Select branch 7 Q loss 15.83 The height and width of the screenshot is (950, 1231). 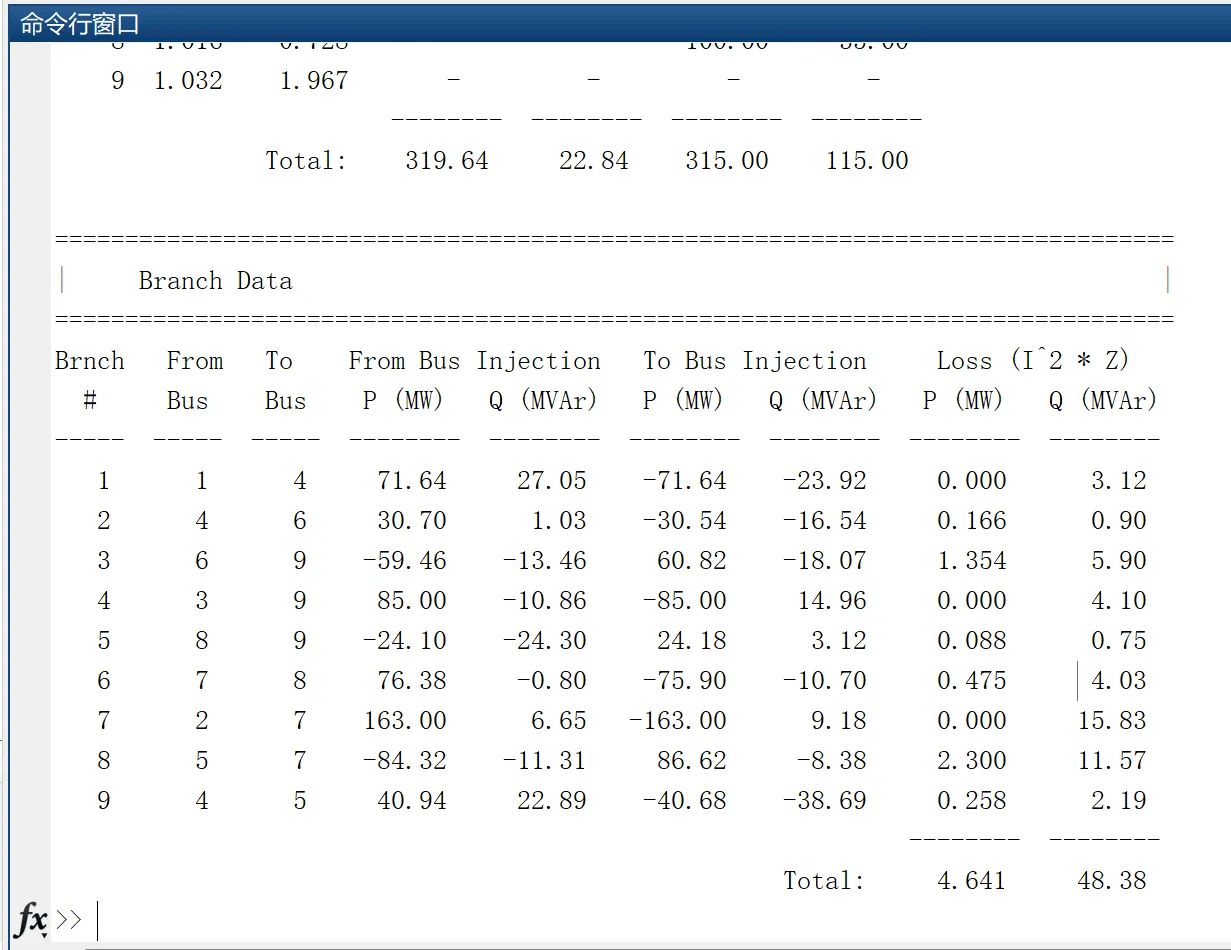tap(1111, 721)
